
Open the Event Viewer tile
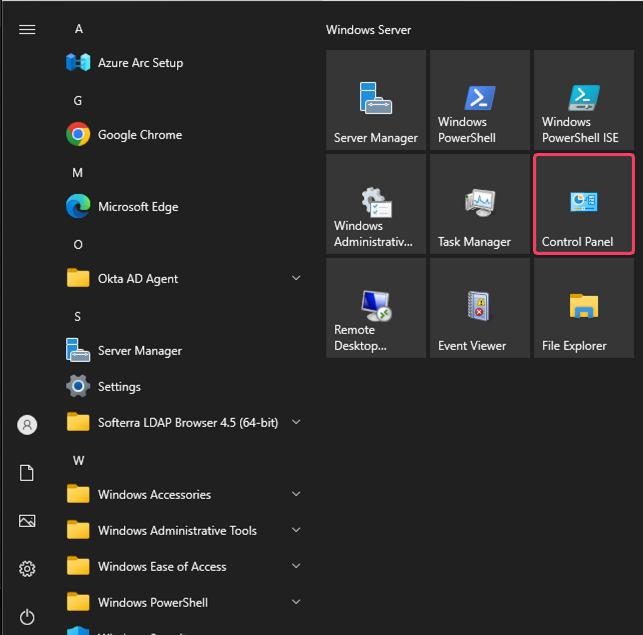(x=480, y=308)
